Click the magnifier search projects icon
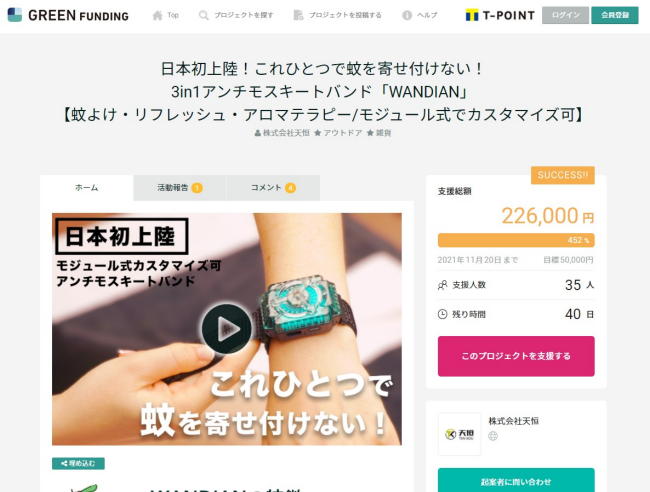This screenshot has width=650, height=492. click(204, 15)
